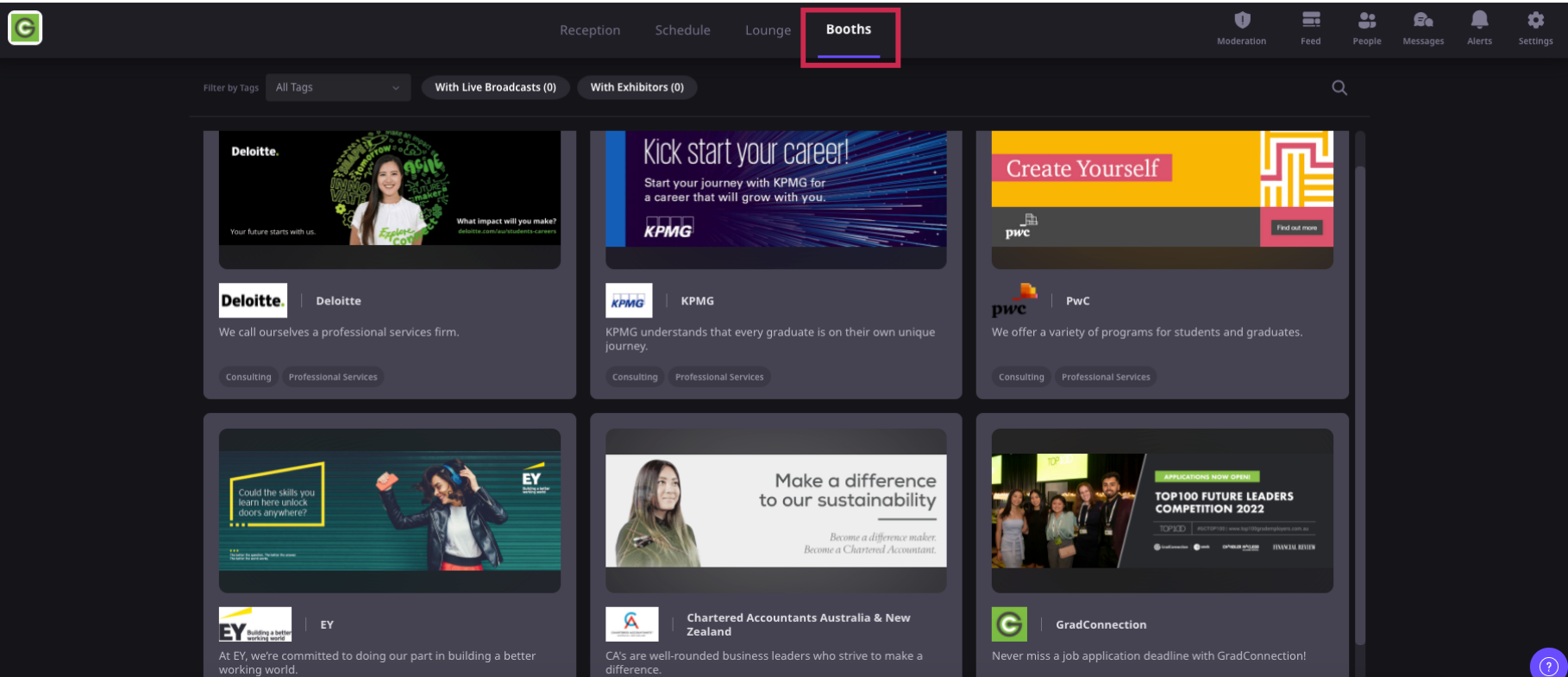Click the KPMG booth name

coord(697,301)
